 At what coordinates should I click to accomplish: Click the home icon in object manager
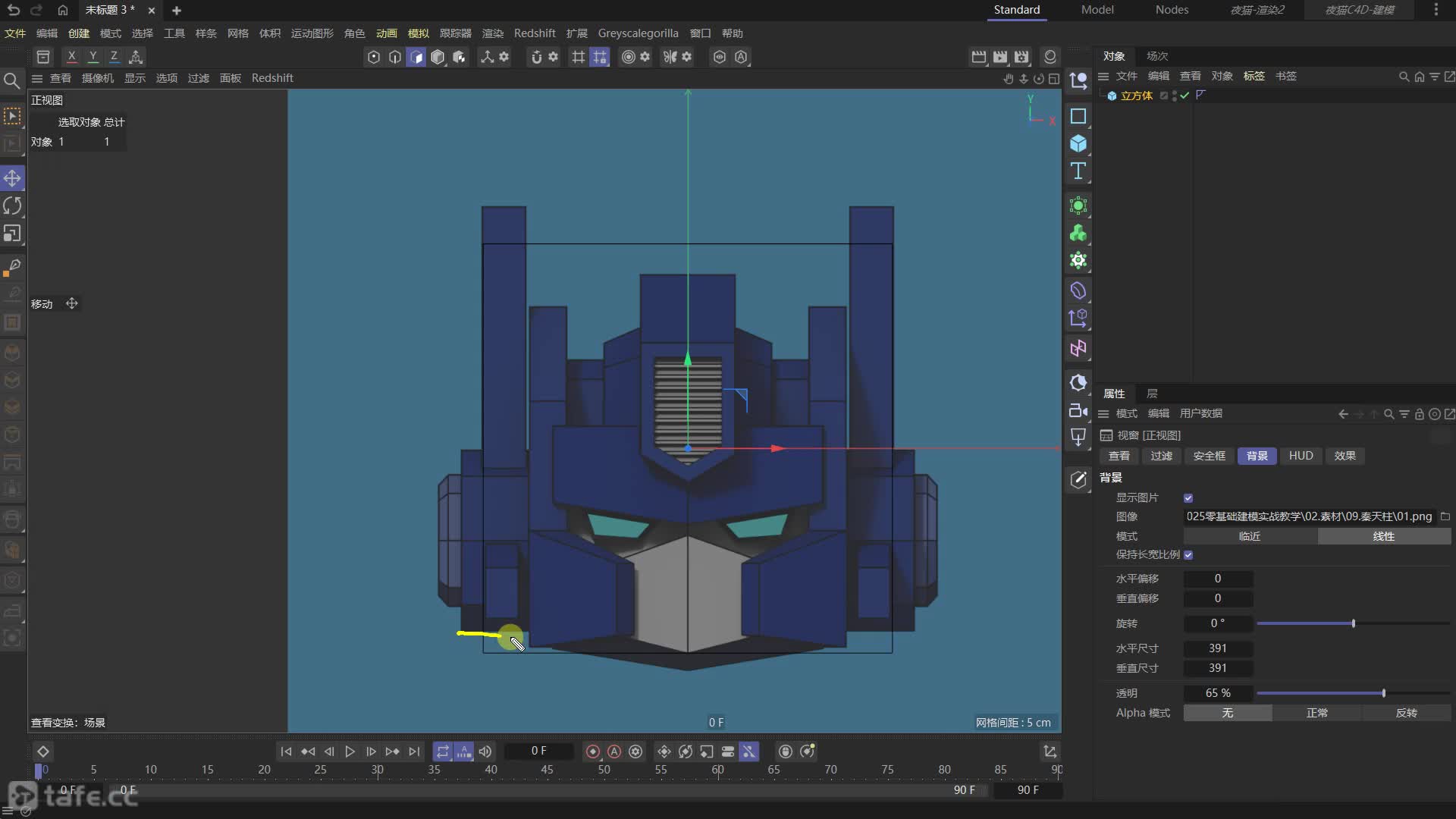[1419, 77]
